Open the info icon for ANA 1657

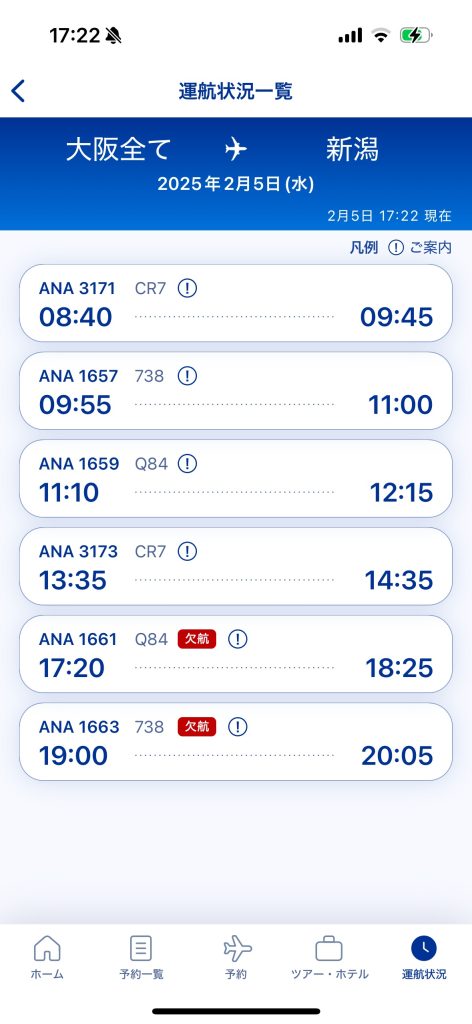[187, 376]
